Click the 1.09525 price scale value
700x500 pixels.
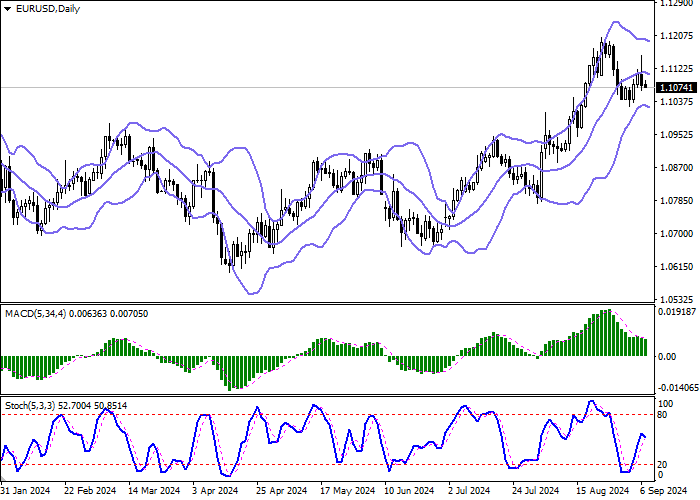tap(676, 135)
